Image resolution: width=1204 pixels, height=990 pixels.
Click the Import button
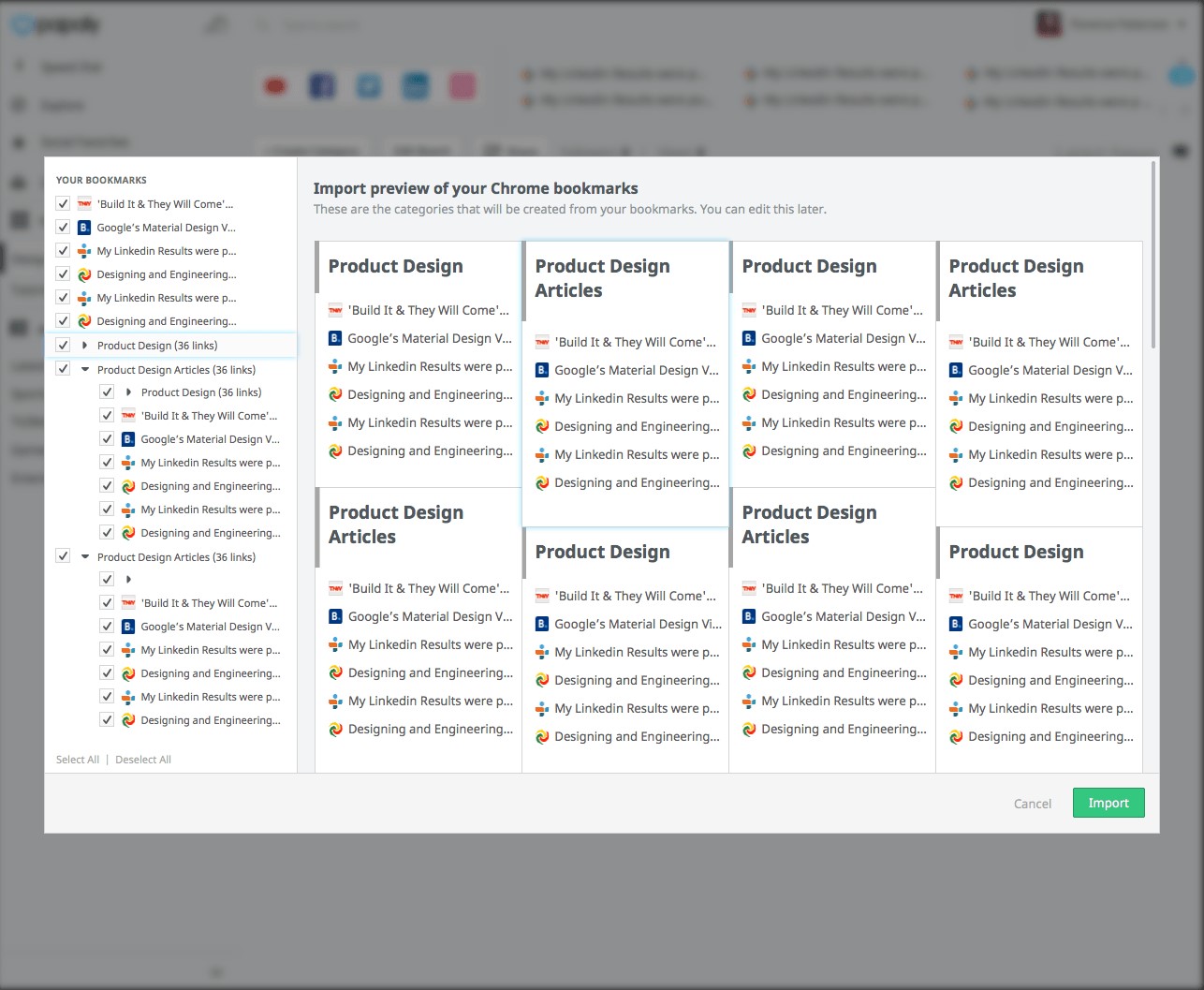pyautogui.click(x=1108, y=803)
